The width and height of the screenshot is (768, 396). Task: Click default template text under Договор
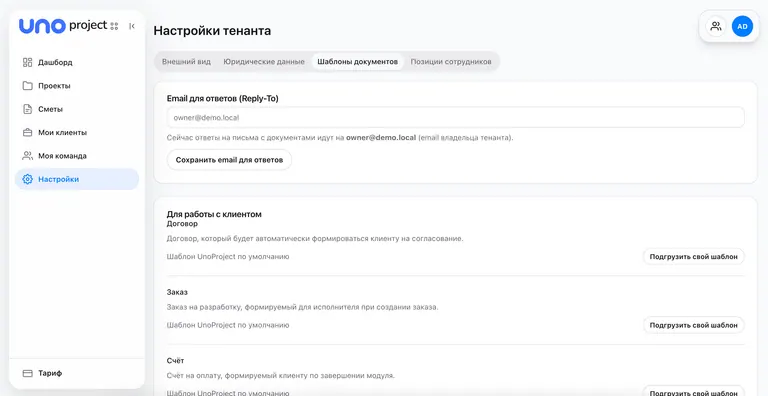point(228,256)
